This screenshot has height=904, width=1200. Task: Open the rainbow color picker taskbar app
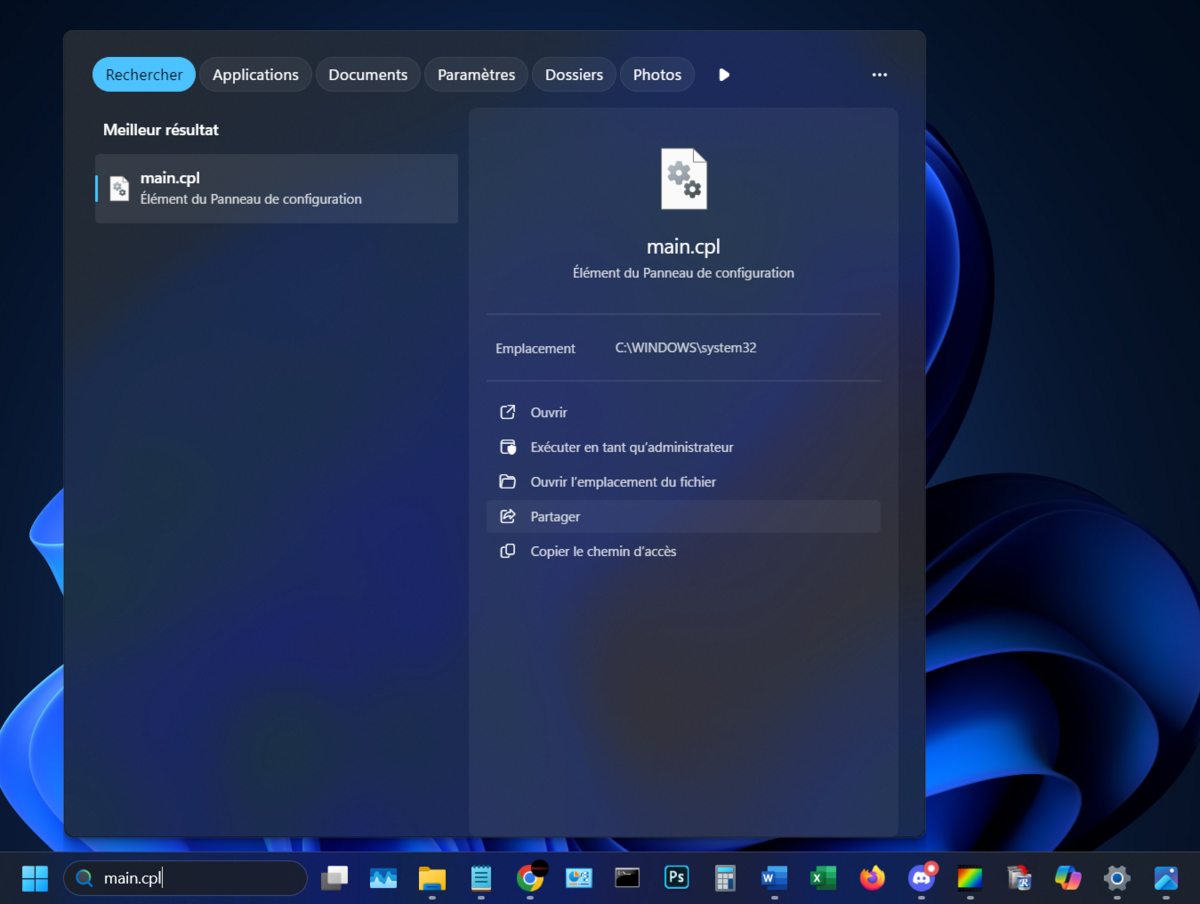970,878
